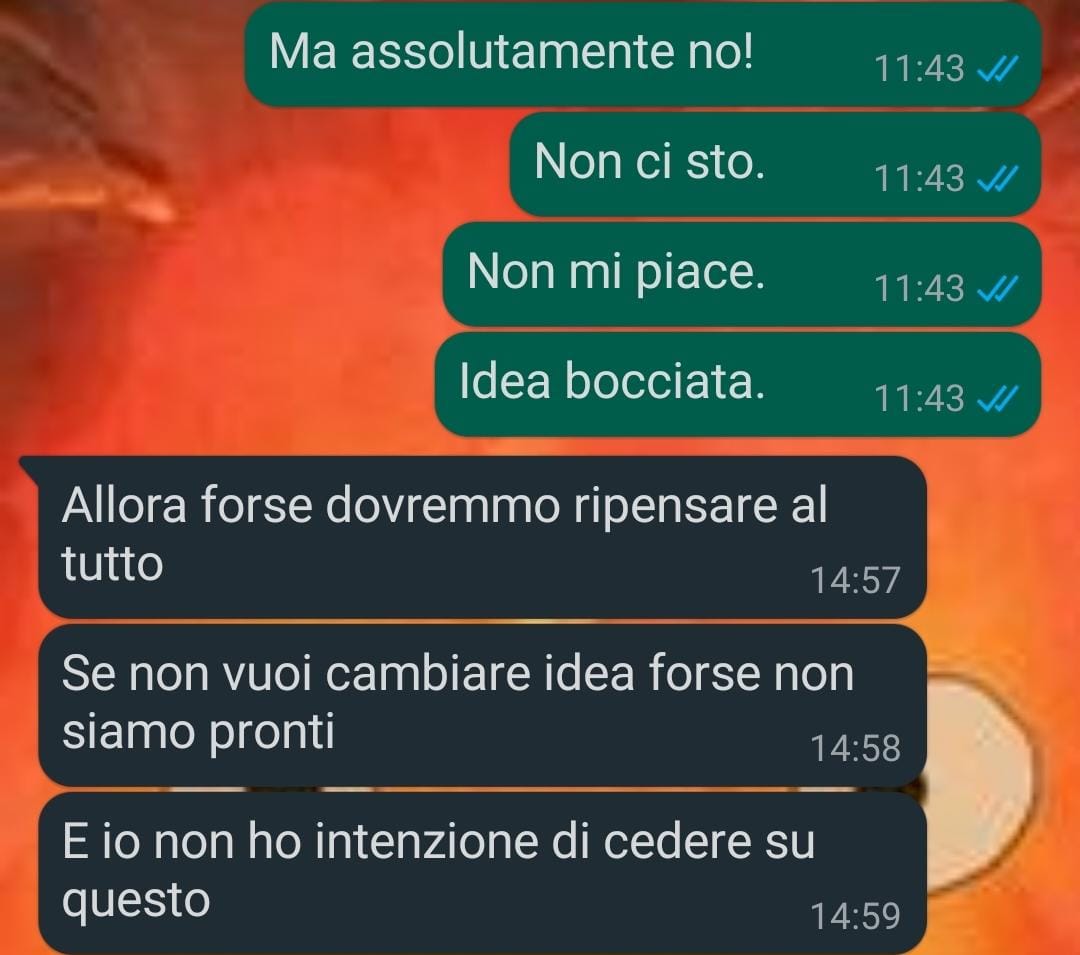Click read checkmarks on 'Ma assolutamente no!'
Screen dimensions: 1080x955
pos(997,69)
